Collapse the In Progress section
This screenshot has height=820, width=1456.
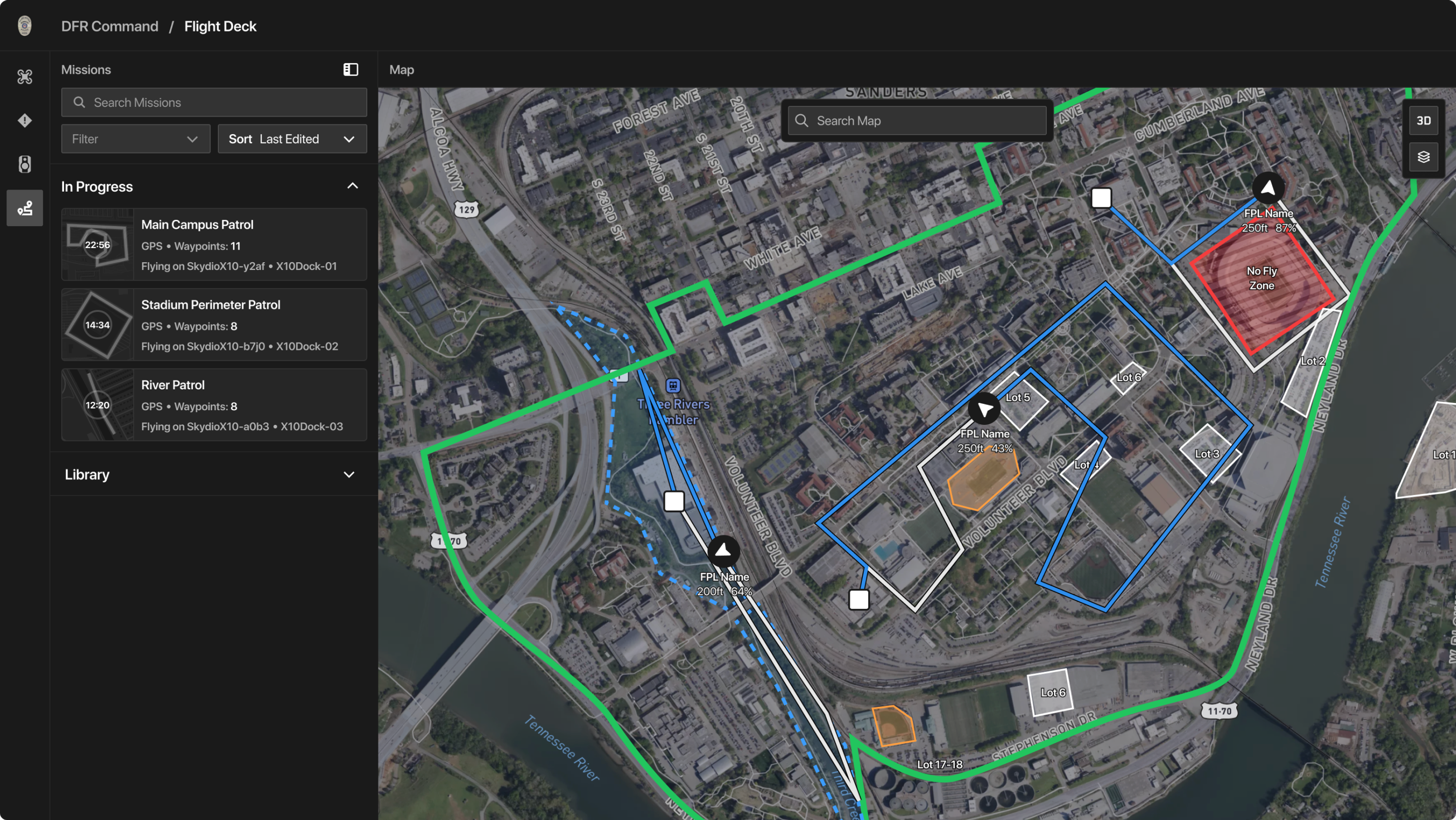pos(352,186)
